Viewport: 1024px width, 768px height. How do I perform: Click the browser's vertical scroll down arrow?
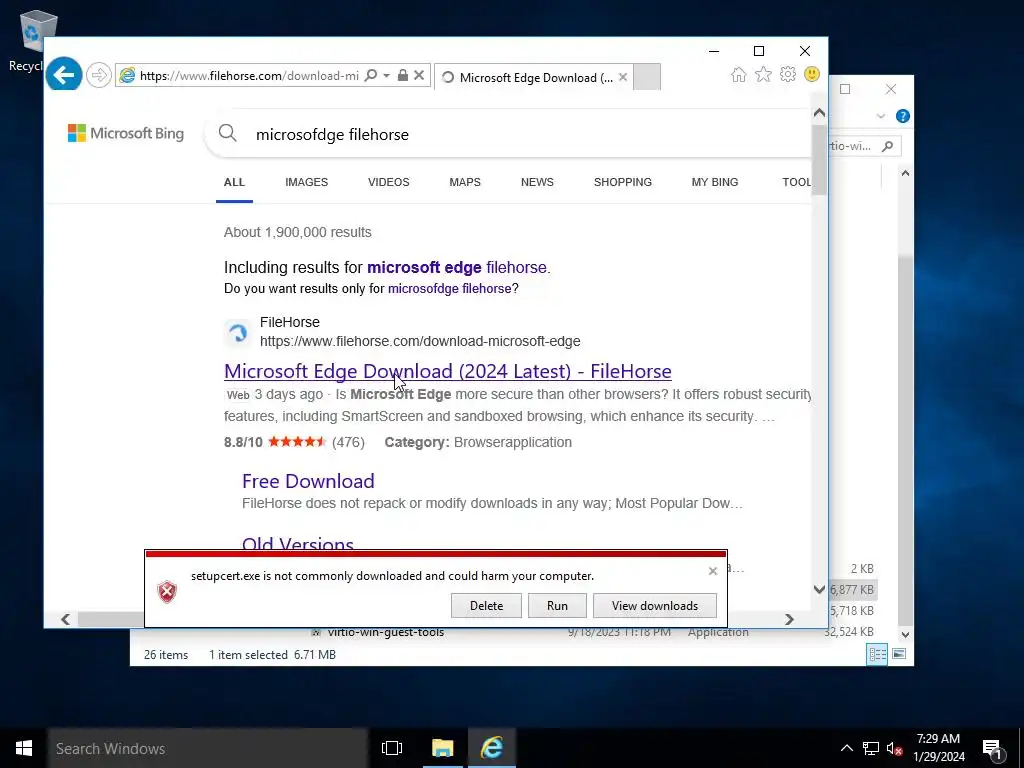tap(820, 590)
